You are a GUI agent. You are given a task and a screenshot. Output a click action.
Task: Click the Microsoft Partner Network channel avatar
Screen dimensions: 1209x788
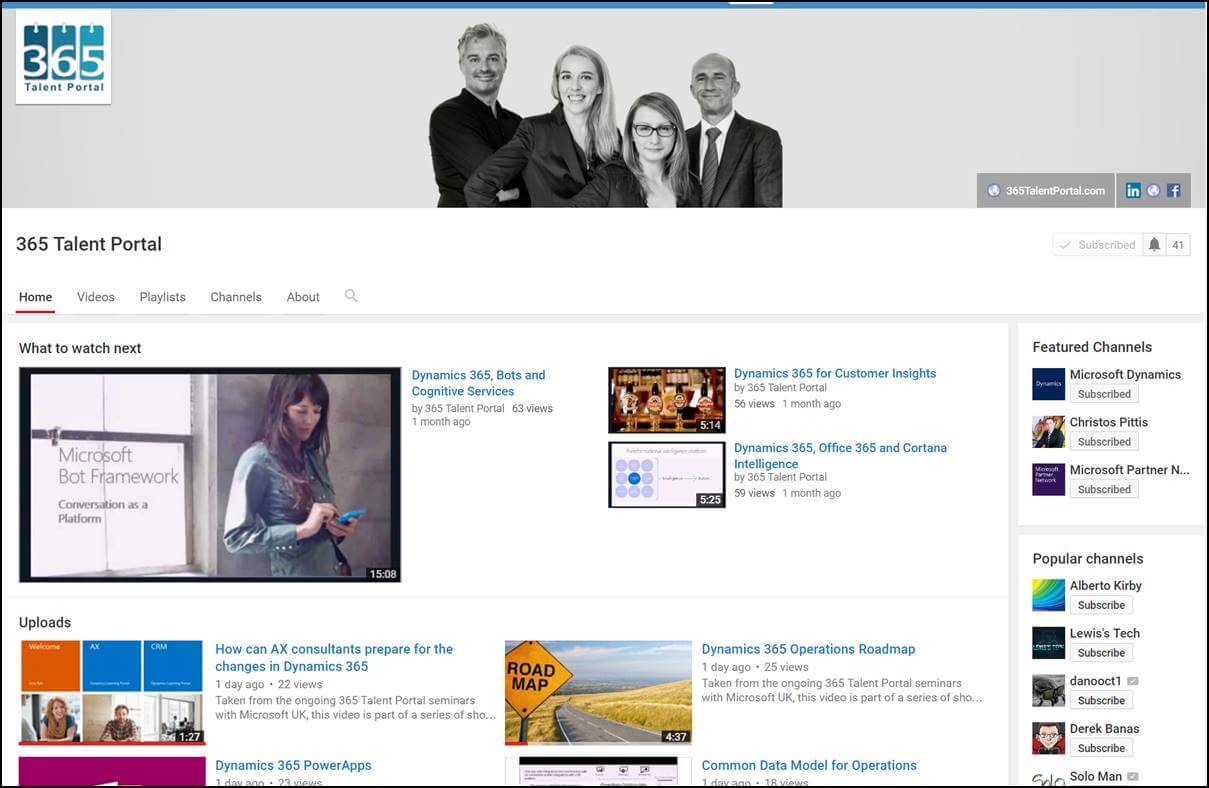(x=1049, y=480)
